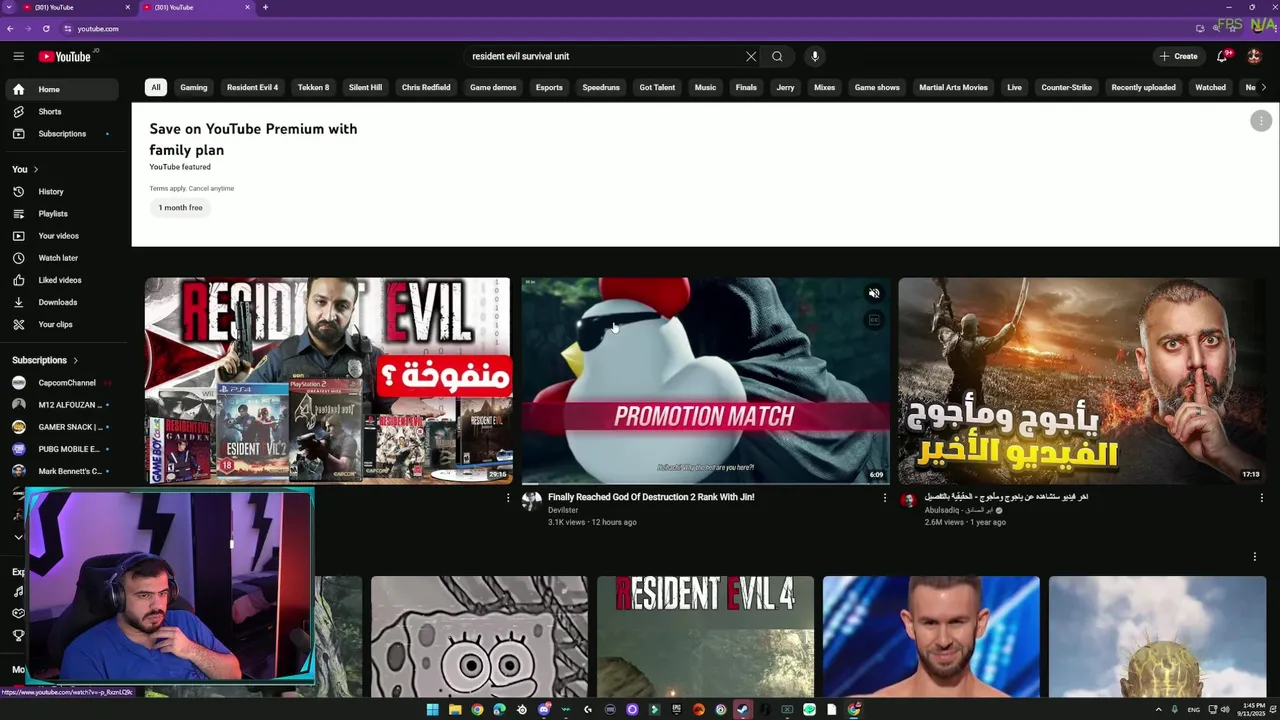Open options menu for Abulsadiq video
The width and height of the screenshot is (1280, 720).
[x=1260, y=497]
